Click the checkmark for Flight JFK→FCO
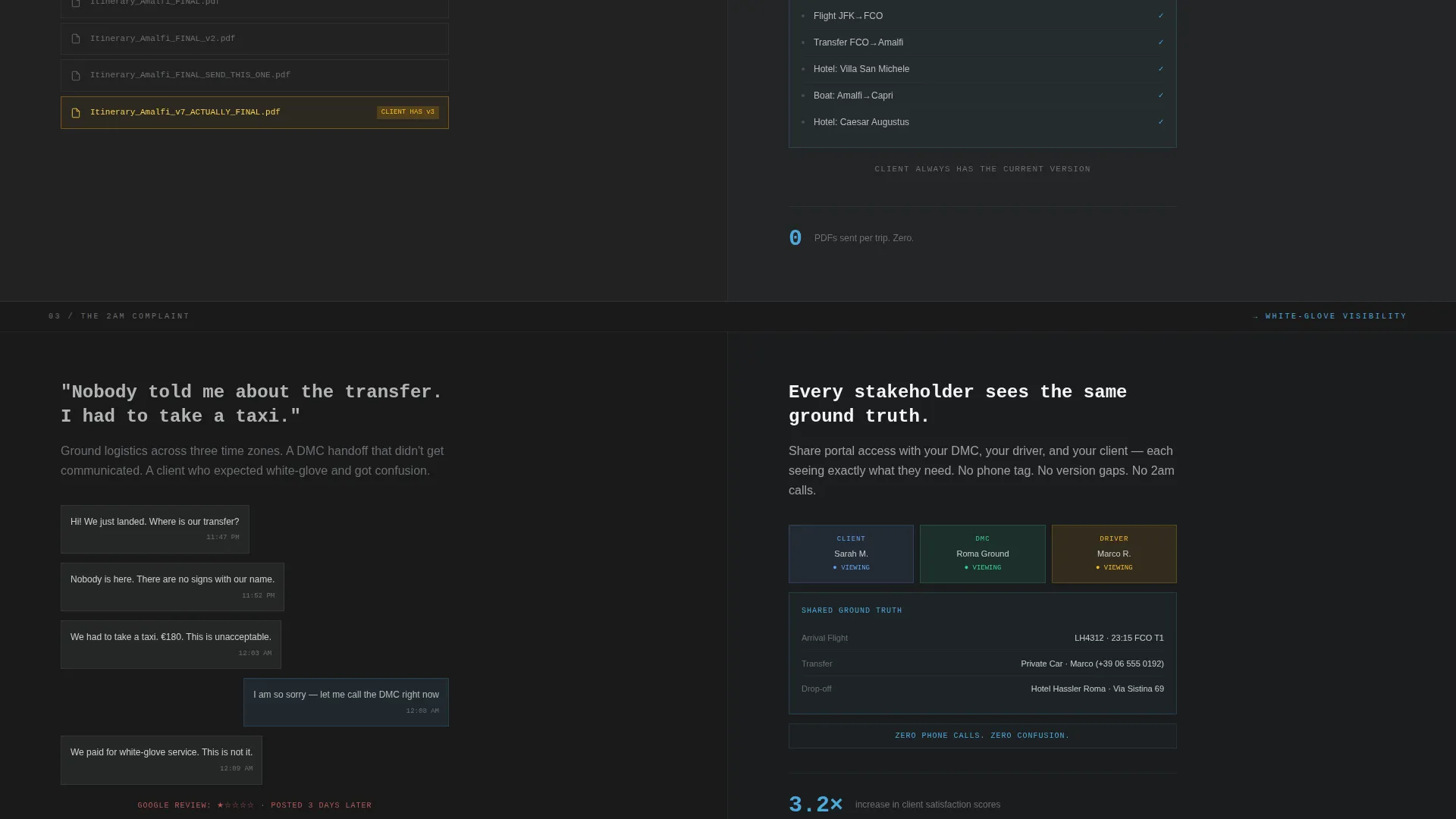The width and height of the screenshot is (1456, 819). point(1160,16)
